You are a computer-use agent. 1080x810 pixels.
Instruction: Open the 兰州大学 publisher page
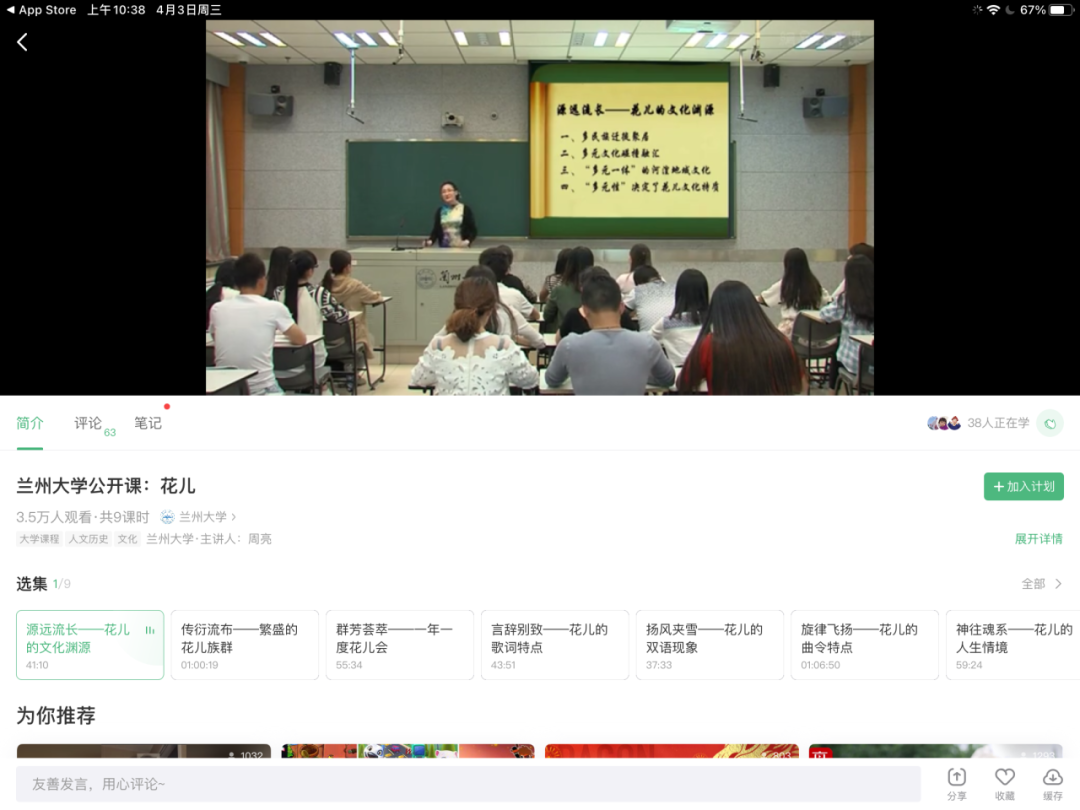tap(198, 517)
